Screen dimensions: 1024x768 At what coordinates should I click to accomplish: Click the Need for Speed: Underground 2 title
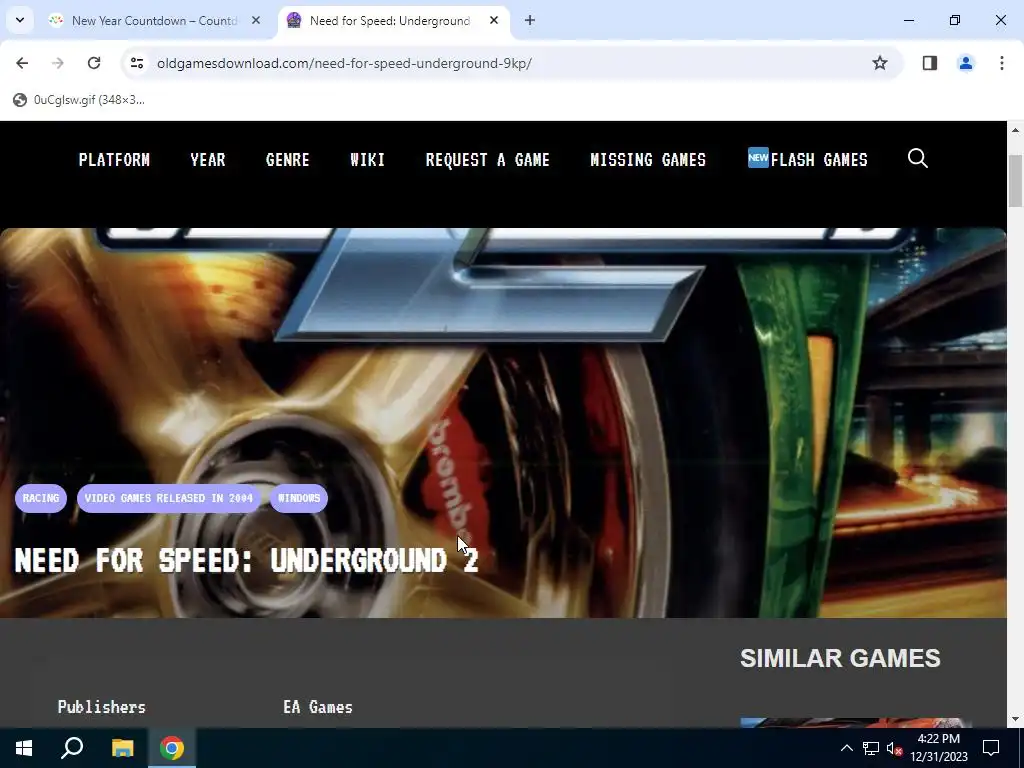(x=246, y=560)
